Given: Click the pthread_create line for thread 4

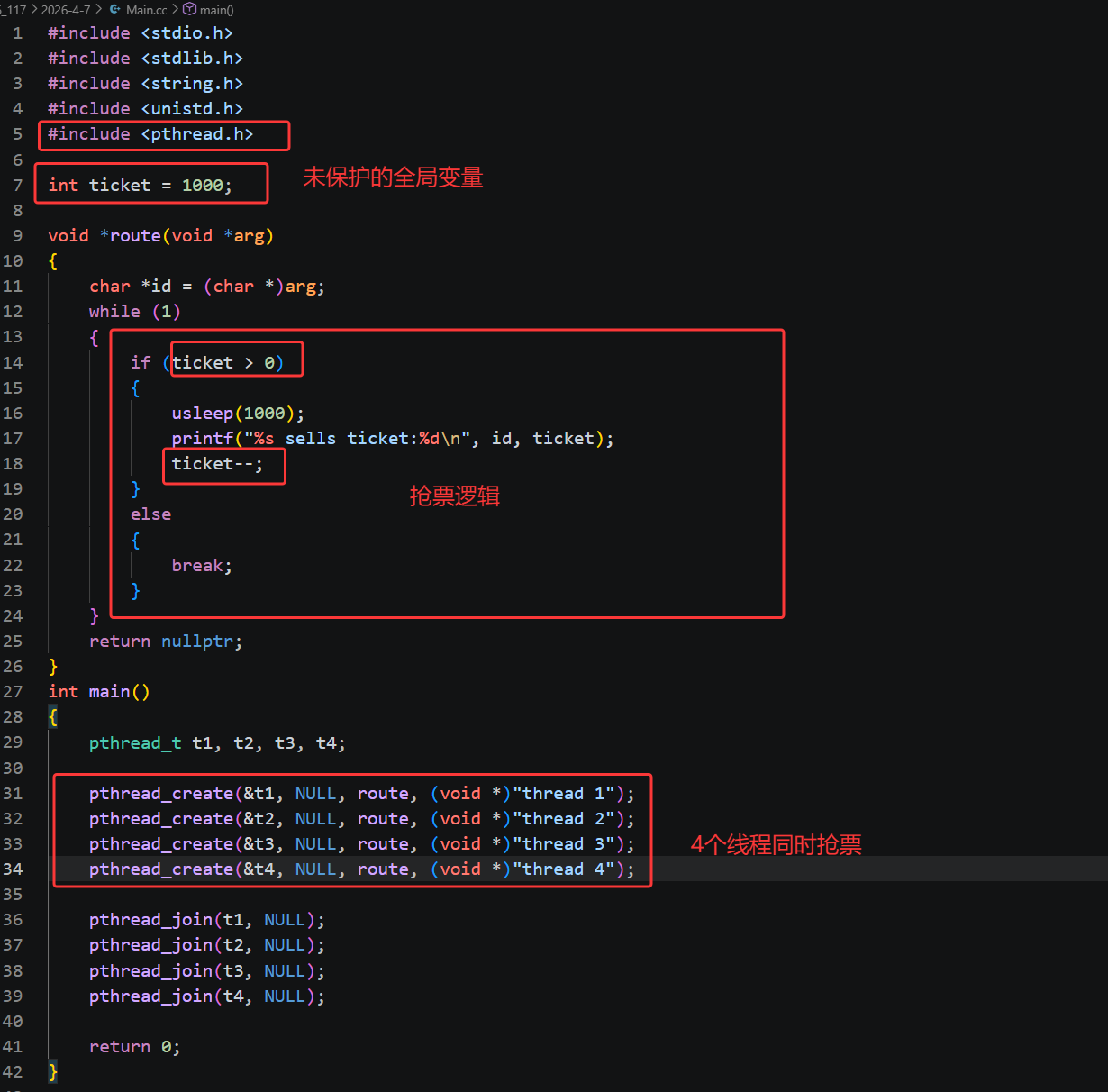Looking at the screenshot, I should pyautogui.click(x=362, y=869).
